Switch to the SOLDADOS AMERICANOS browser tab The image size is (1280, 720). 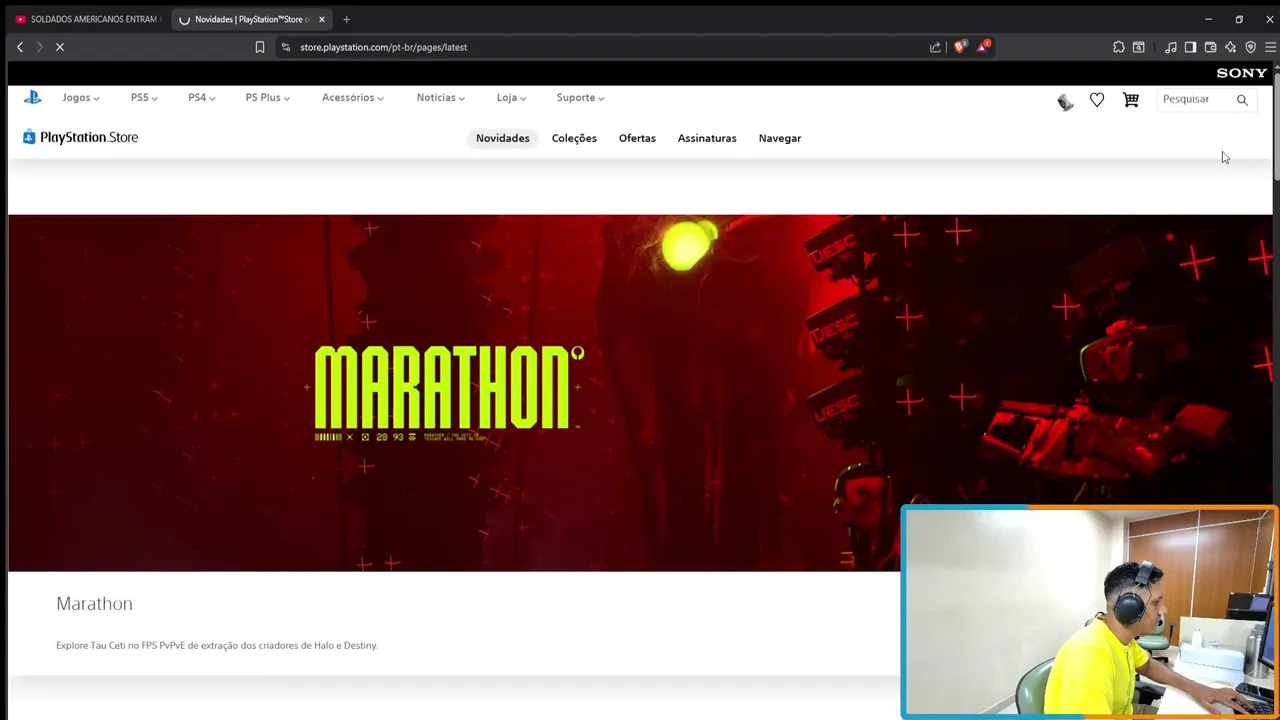click(88, 19)
